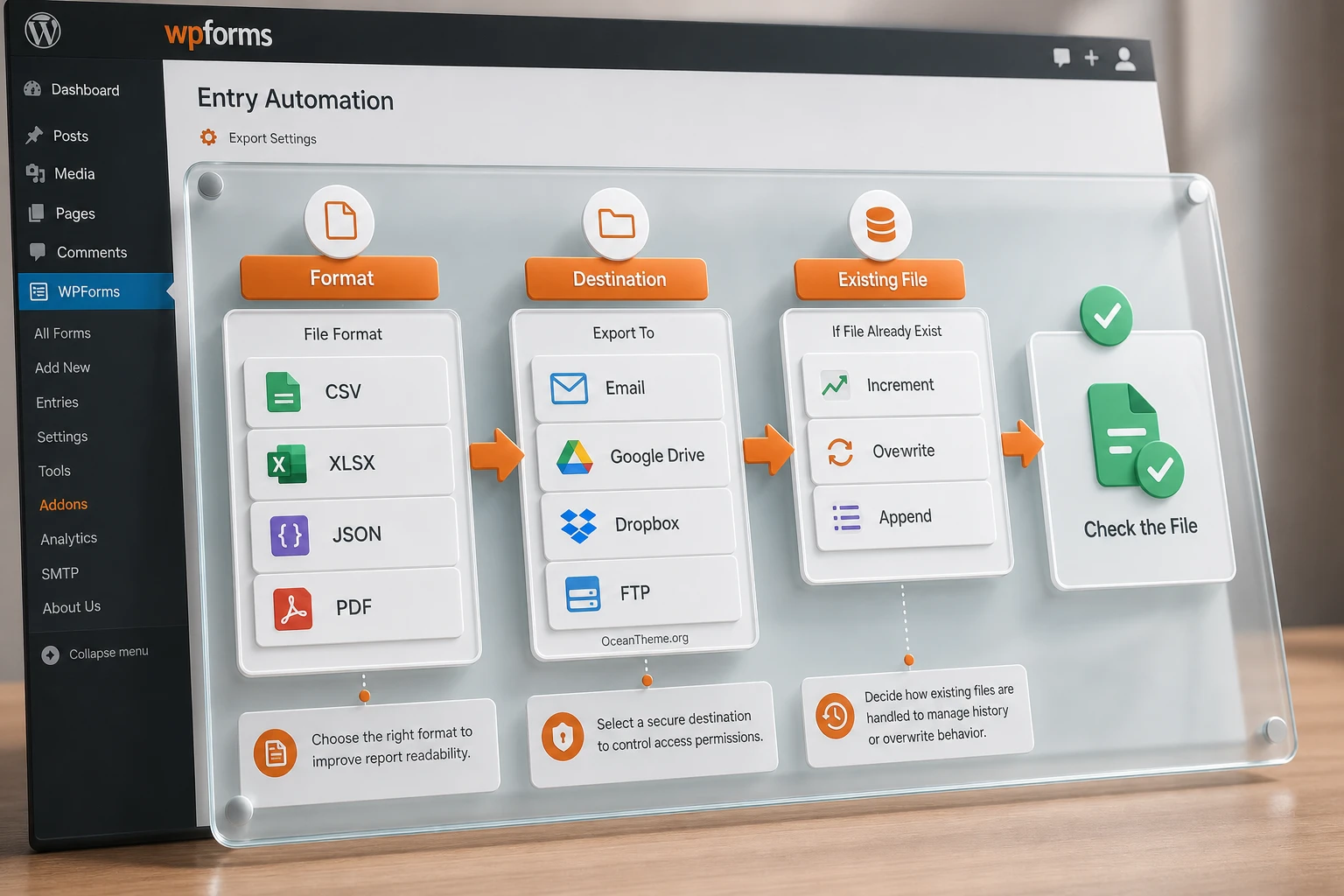1344x896 pixels.
Task: Click the folder icon above Destination
Action: point(617,224)
